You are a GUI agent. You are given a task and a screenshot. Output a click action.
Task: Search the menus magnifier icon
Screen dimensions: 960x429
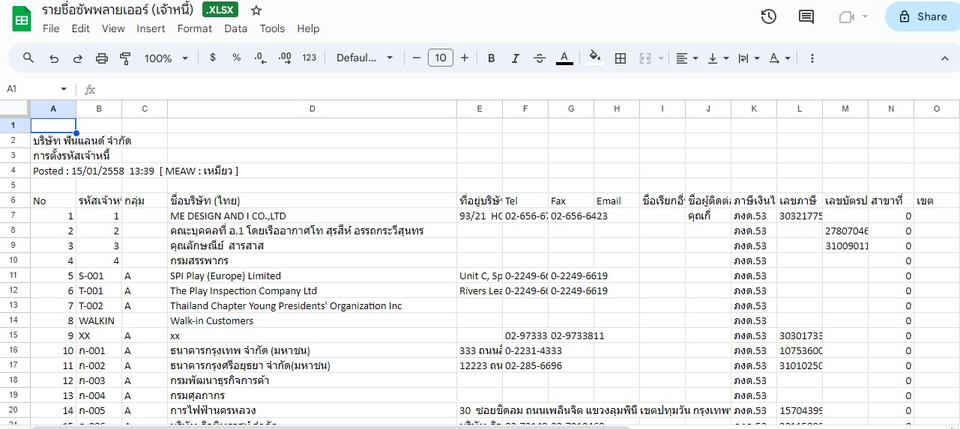(x=28, y=58)
